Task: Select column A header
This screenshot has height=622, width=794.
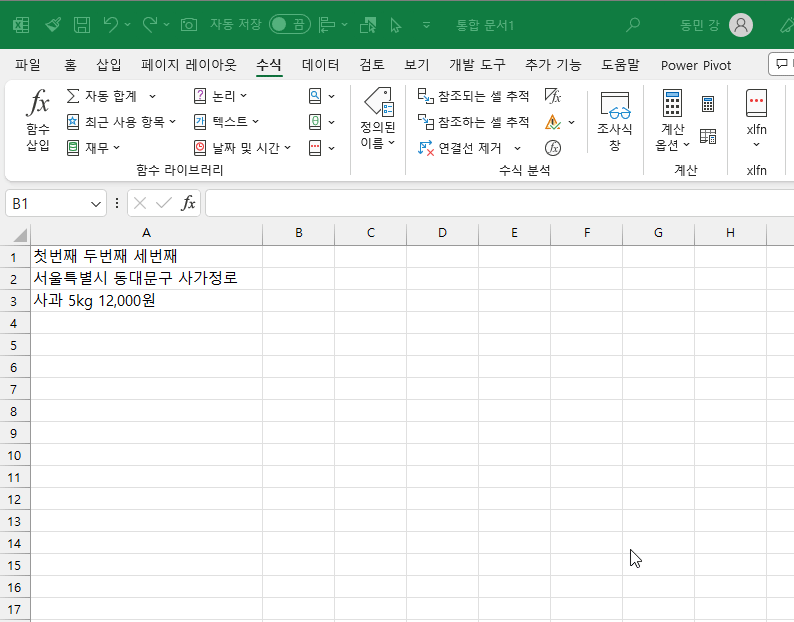Action: coord(146,232)
